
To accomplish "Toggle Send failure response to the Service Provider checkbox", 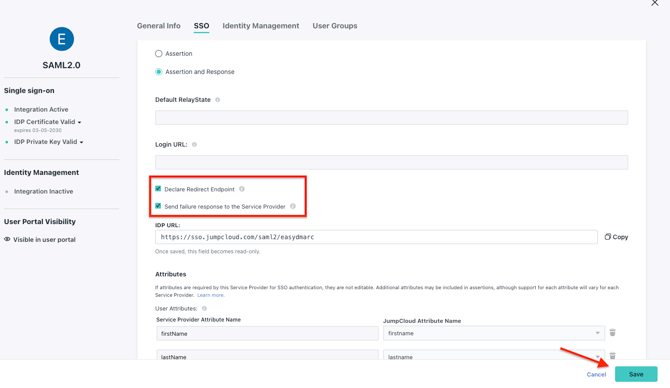I will [158, 206].
